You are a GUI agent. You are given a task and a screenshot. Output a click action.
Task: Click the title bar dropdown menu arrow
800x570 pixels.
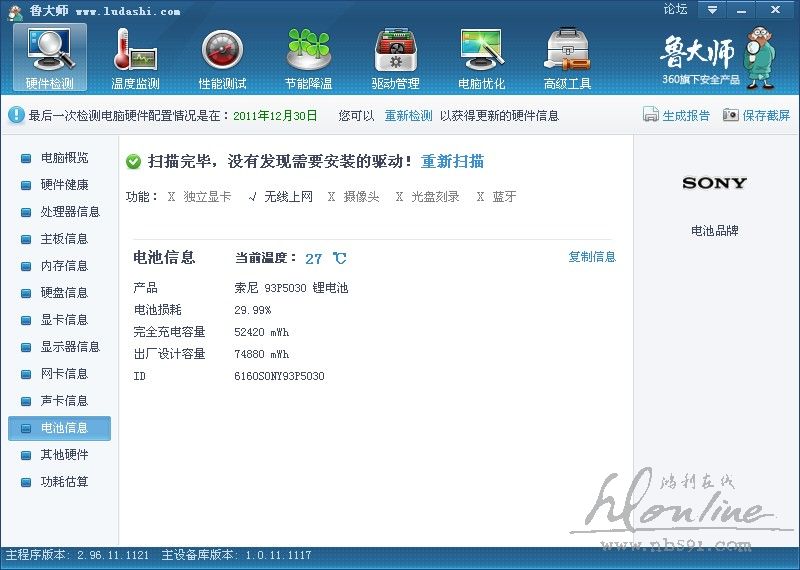[x=712, y=10]
